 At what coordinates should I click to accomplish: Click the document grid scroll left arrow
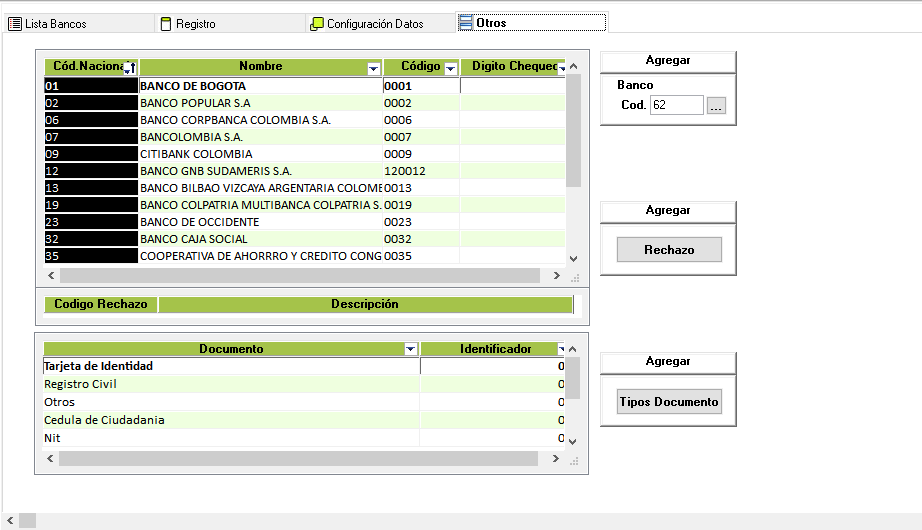(x=50, y=458)
